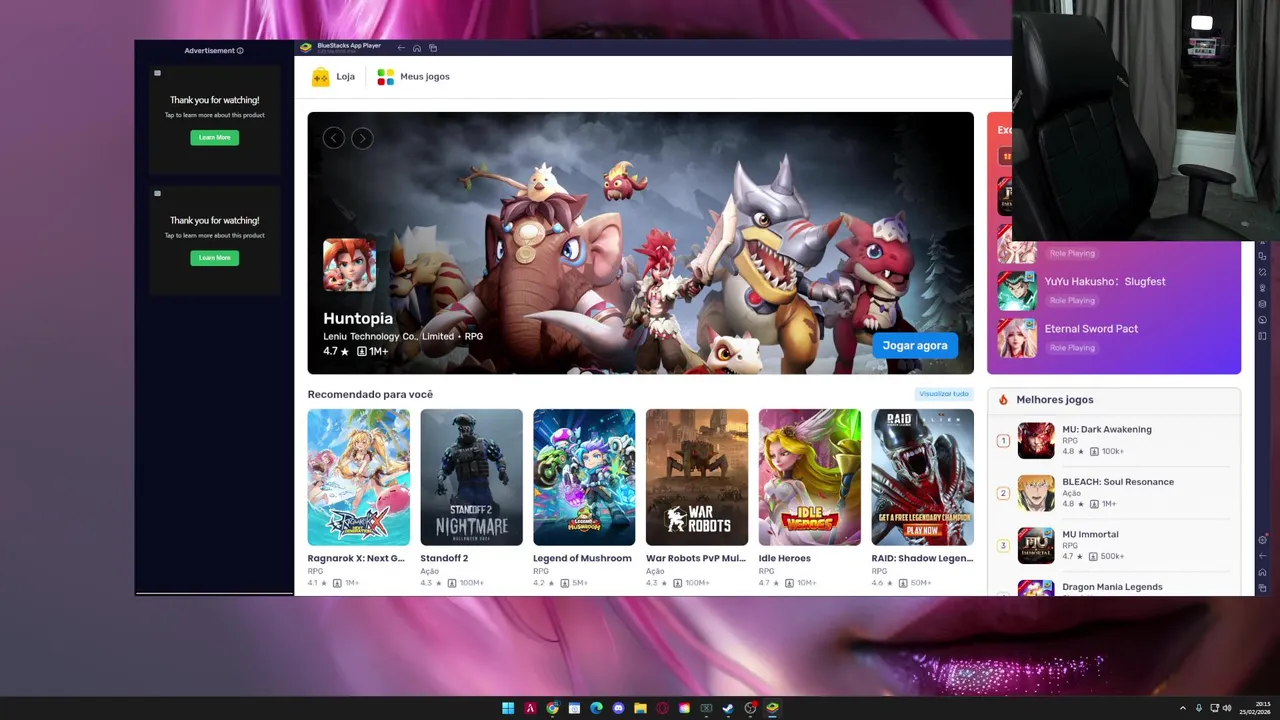The width and height of the screenshot is (1280, 720).
Task: Click MU: Dark Awakening game icon
Action: tap(1036, 440)
